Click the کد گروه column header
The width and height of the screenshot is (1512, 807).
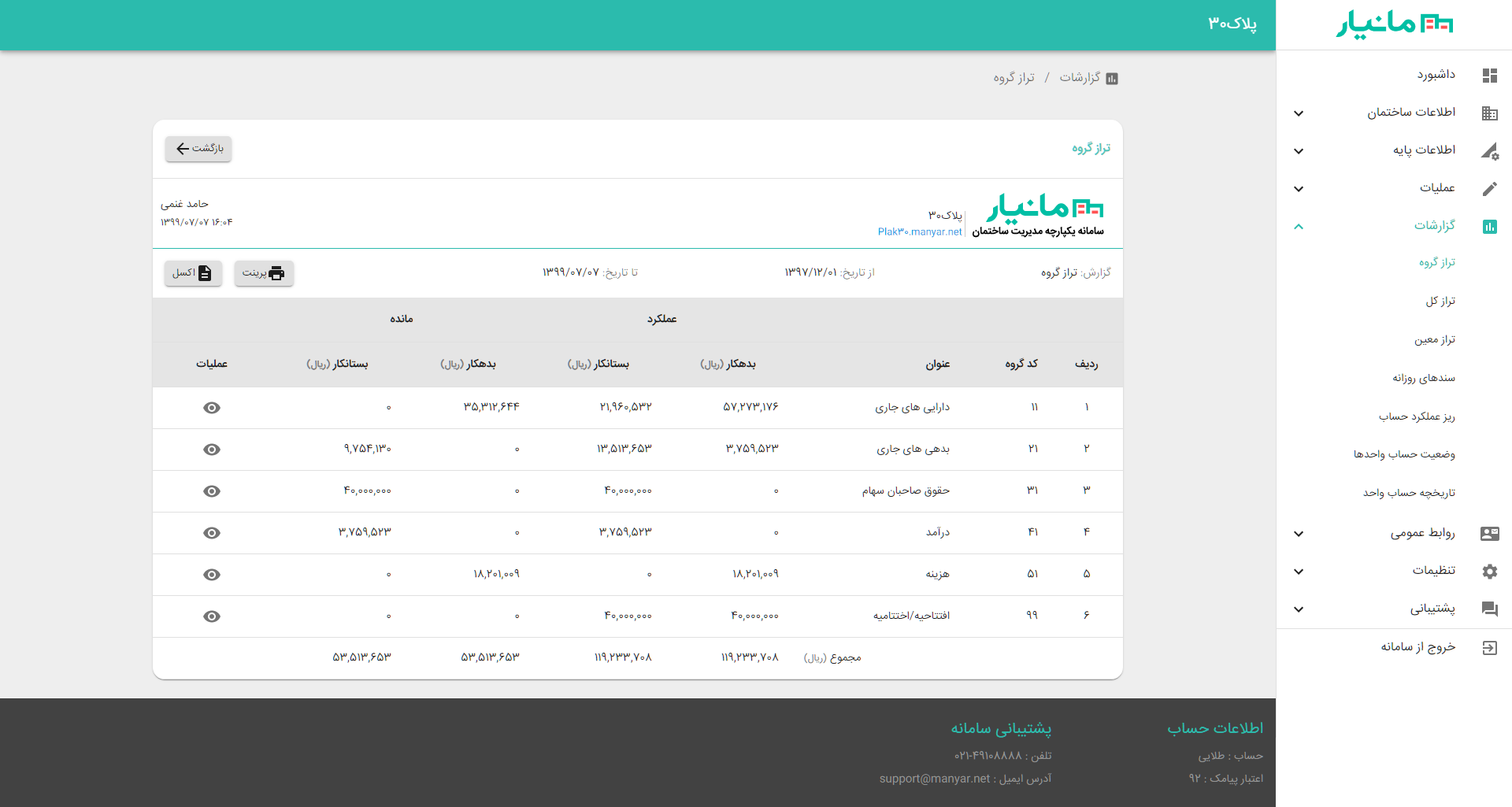(x=1021, y=364)
